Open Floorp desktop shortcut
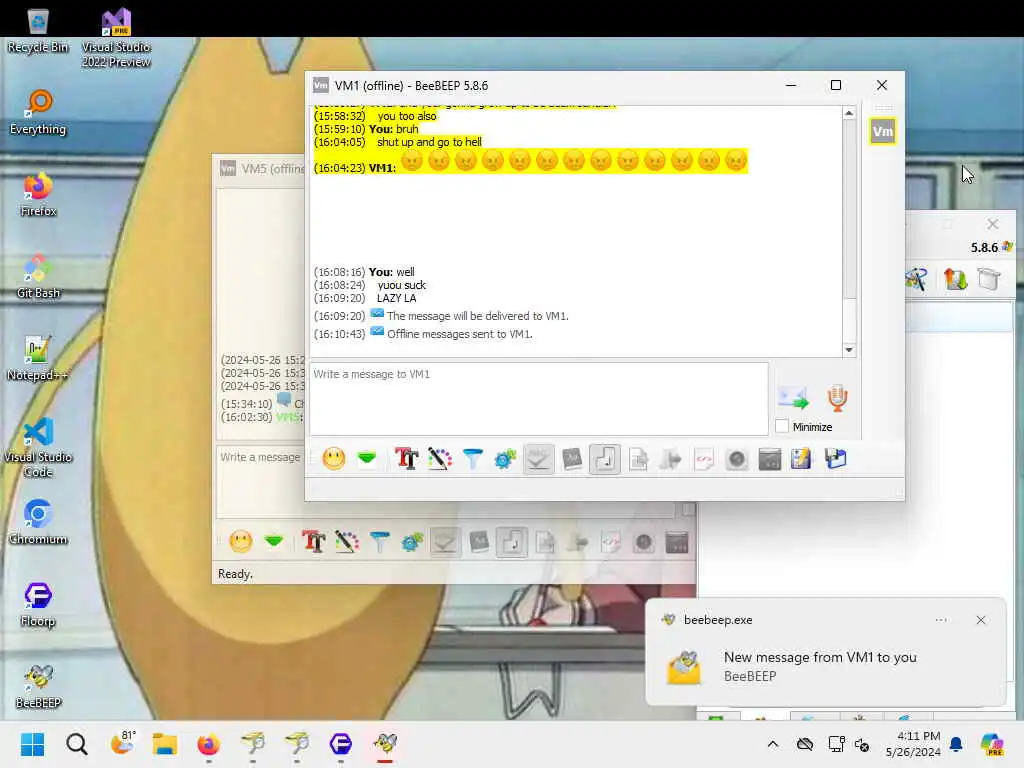This screenshot has height=768, width=1024. coord(38,604)
